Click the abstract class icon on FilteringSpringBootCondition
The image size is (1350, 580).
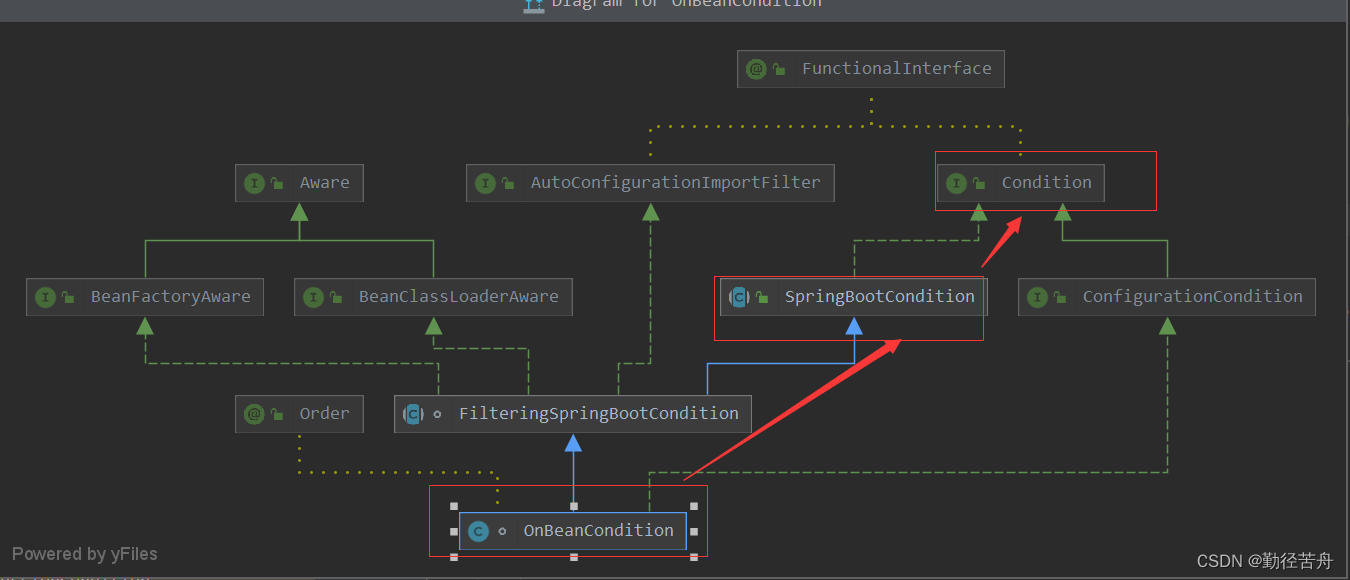click(413, 414)
